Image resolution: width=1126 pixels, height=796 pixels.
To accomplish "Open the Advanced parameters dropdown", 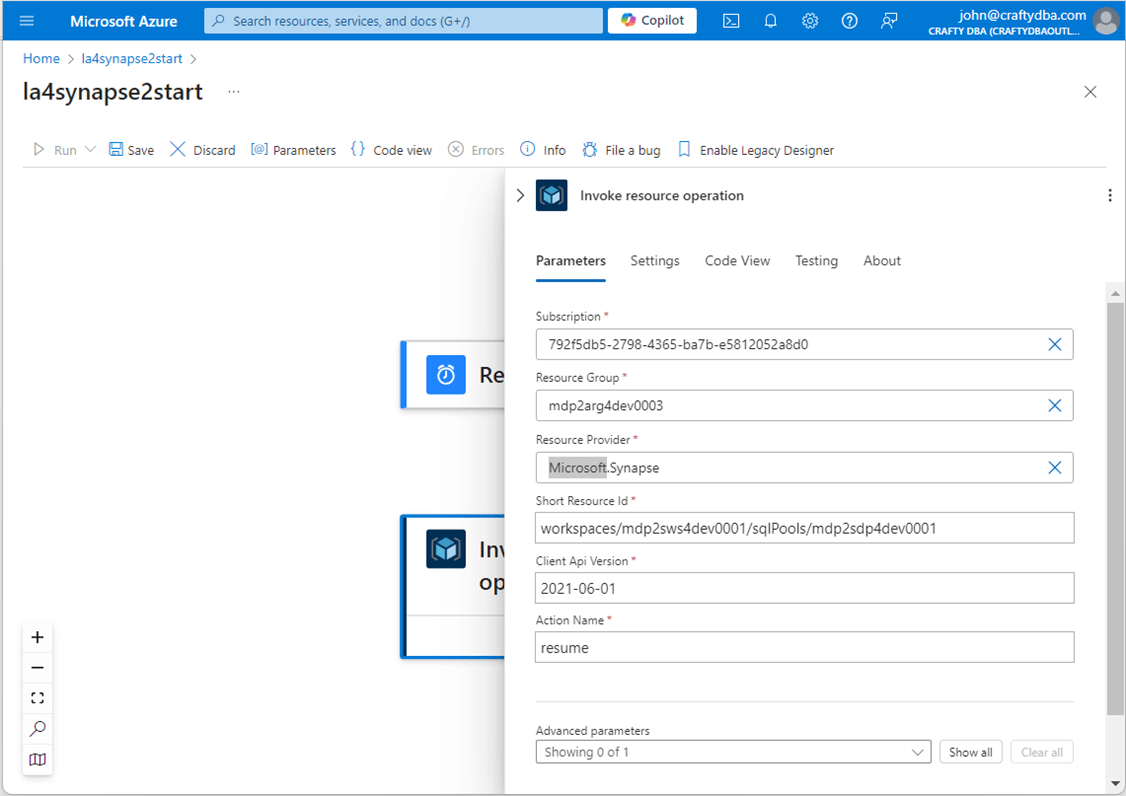I will [x=733, y=752].
